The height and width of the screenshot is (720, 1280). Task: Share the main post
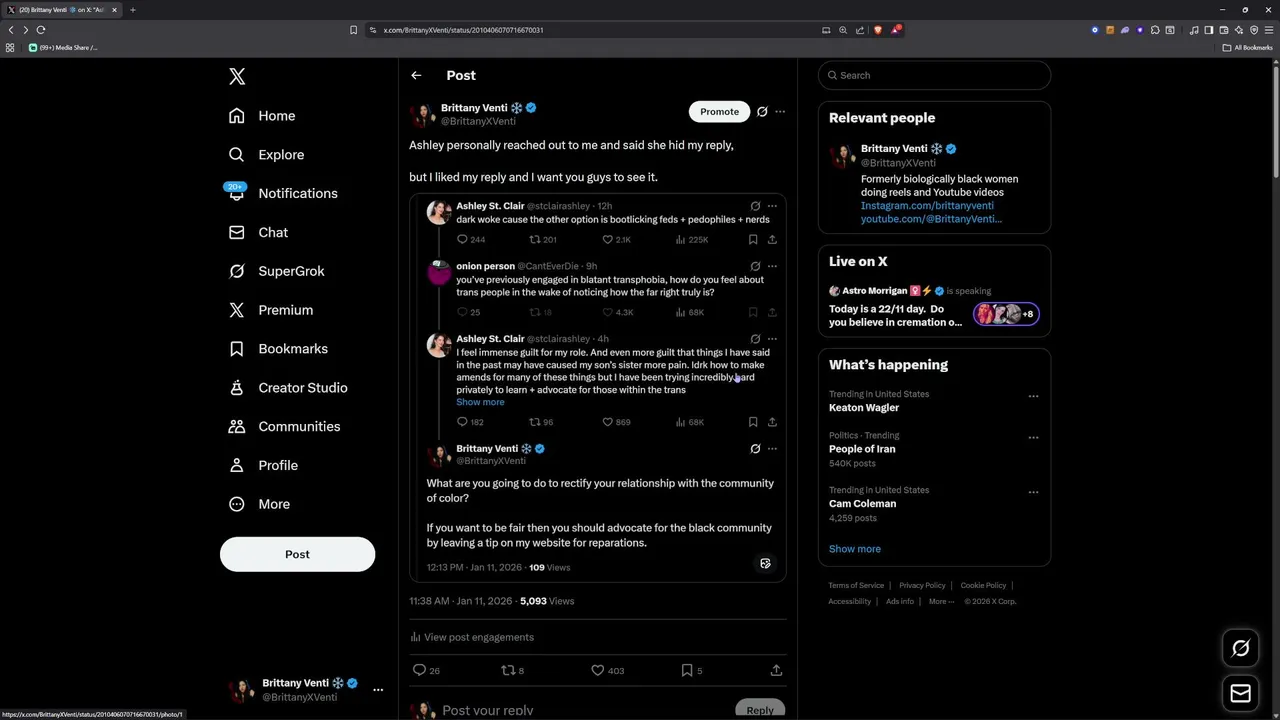pyautogui.click(x=776, y=670)
